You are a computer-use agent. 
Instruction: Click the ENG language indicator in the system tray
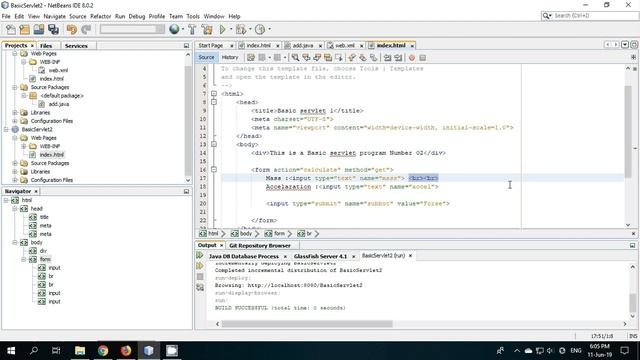576,350
